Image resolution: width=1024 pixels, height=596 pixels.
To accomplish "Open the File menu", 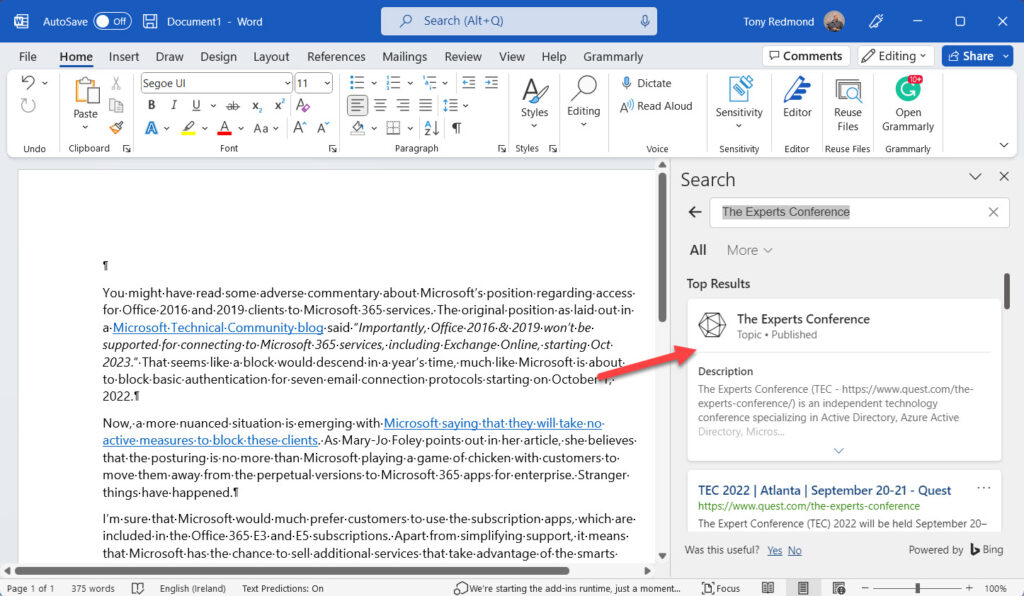I will 28,57.
